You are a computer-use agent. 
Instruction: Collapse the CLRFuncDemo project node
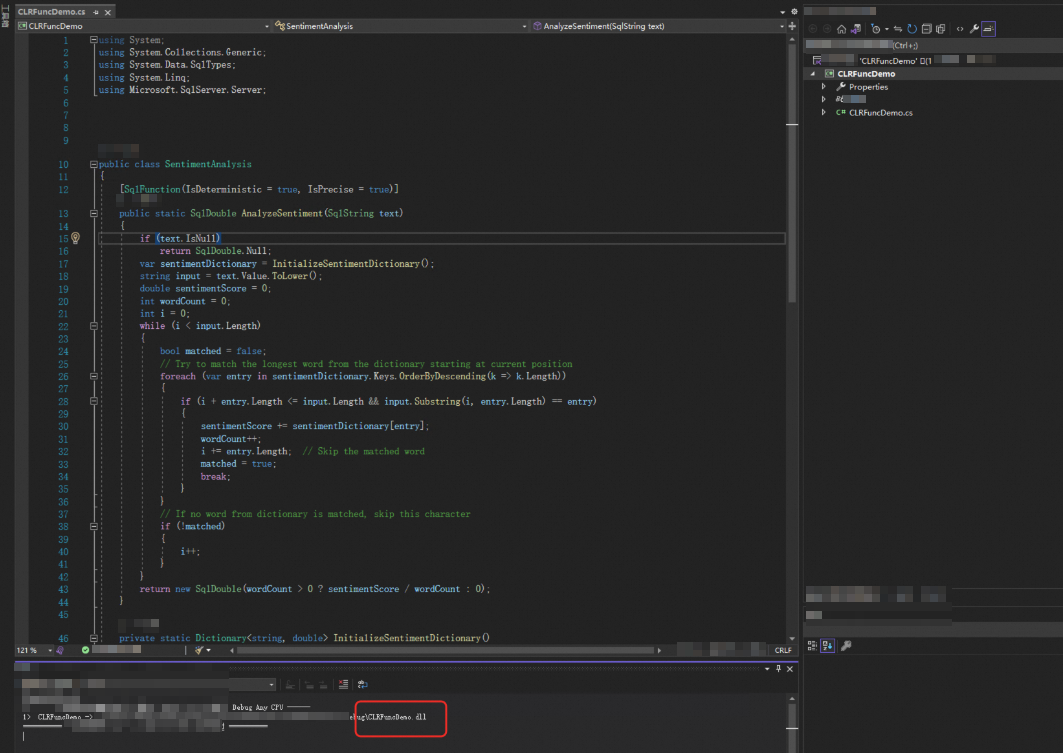pos(813,73)
